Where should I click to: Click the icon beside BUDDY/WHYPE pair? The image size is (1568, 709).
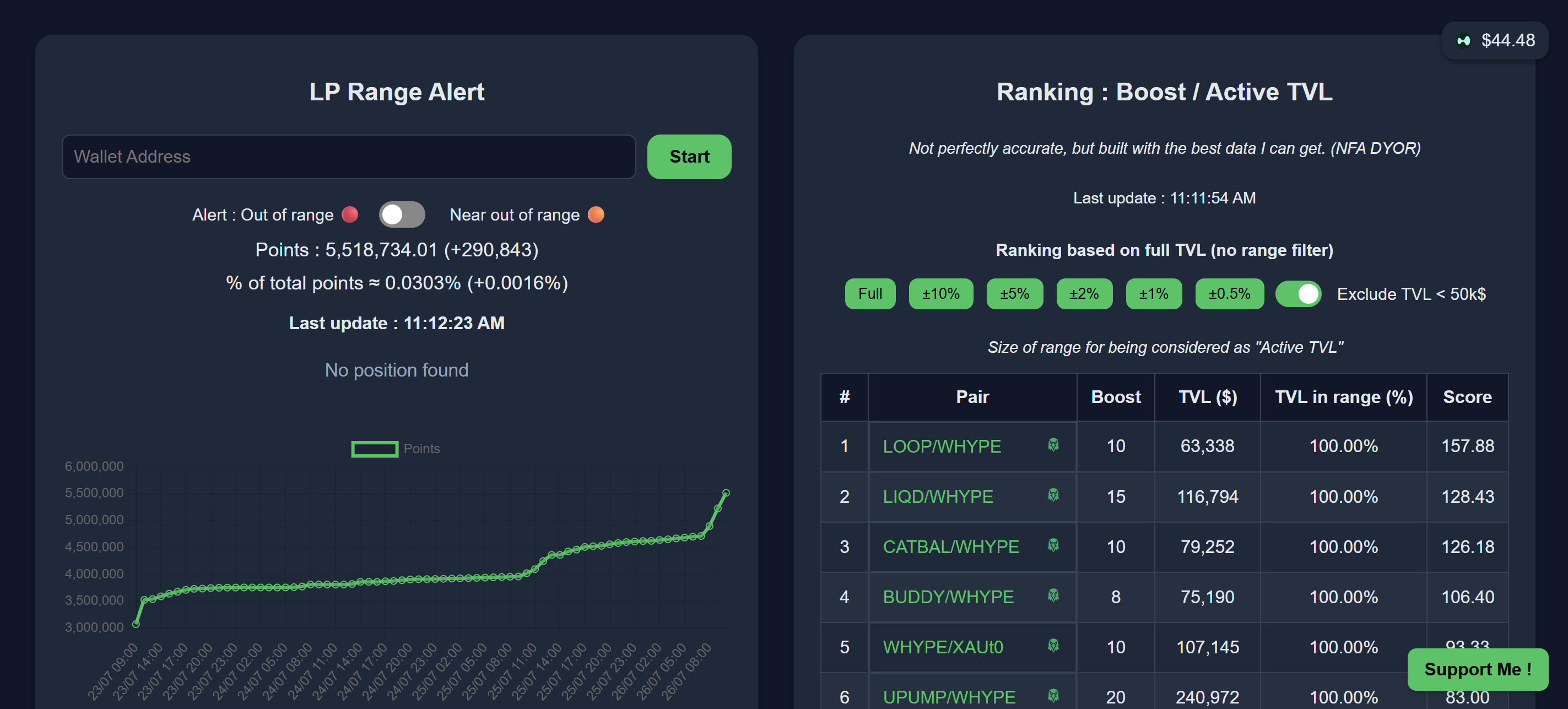click(1053, 596)
